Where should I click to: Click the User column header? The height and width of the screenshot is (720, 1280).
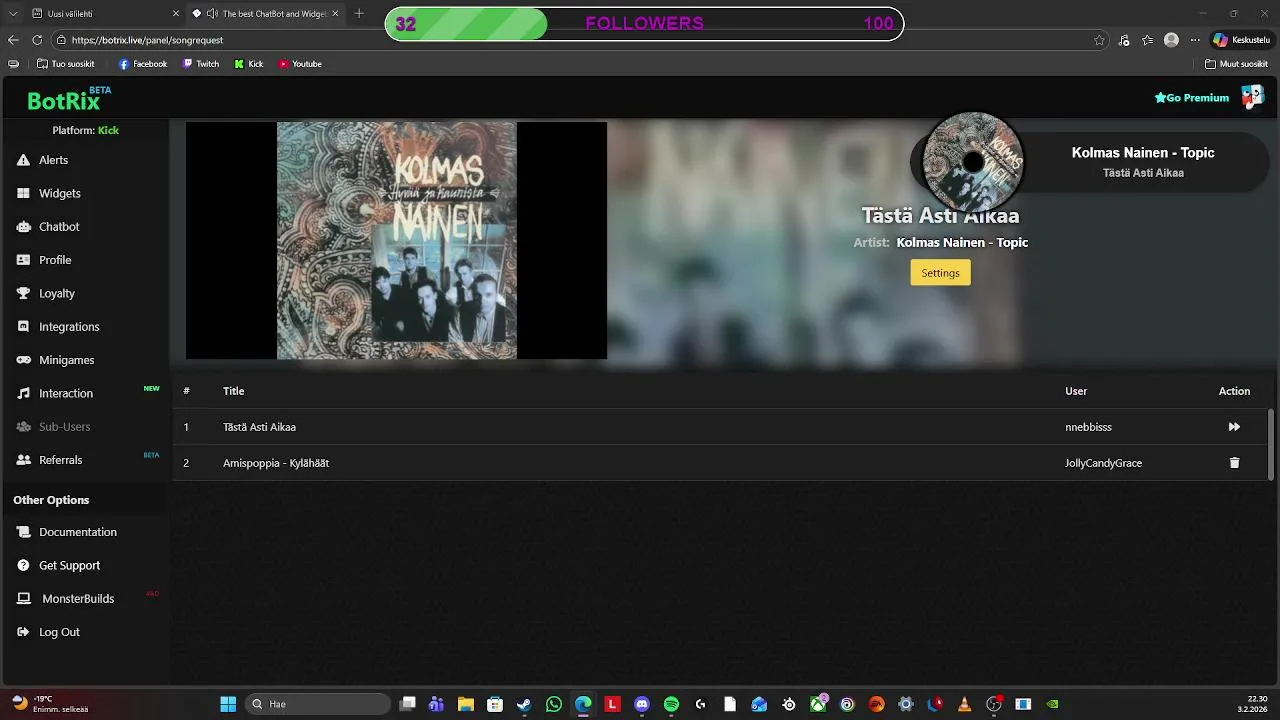click(x=1076, y=391)
